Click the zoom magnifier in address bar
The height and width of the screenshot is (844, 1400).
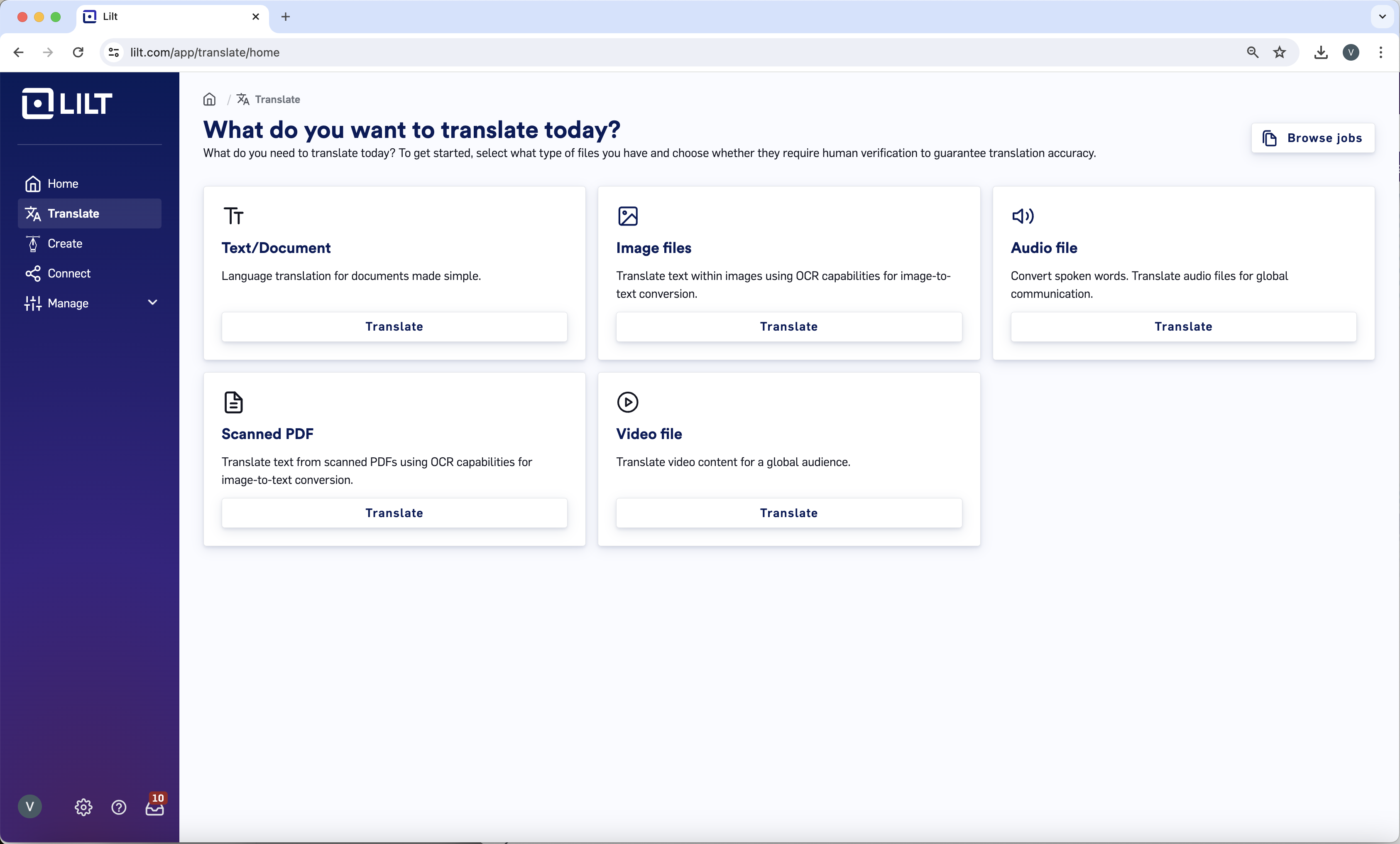(x=1252, y=52)
